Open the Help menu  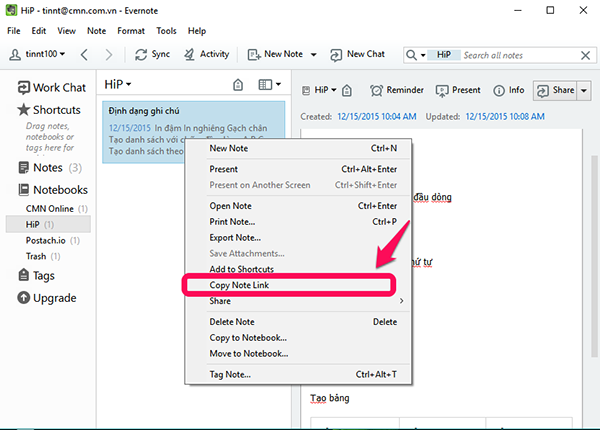click(197, 31)
